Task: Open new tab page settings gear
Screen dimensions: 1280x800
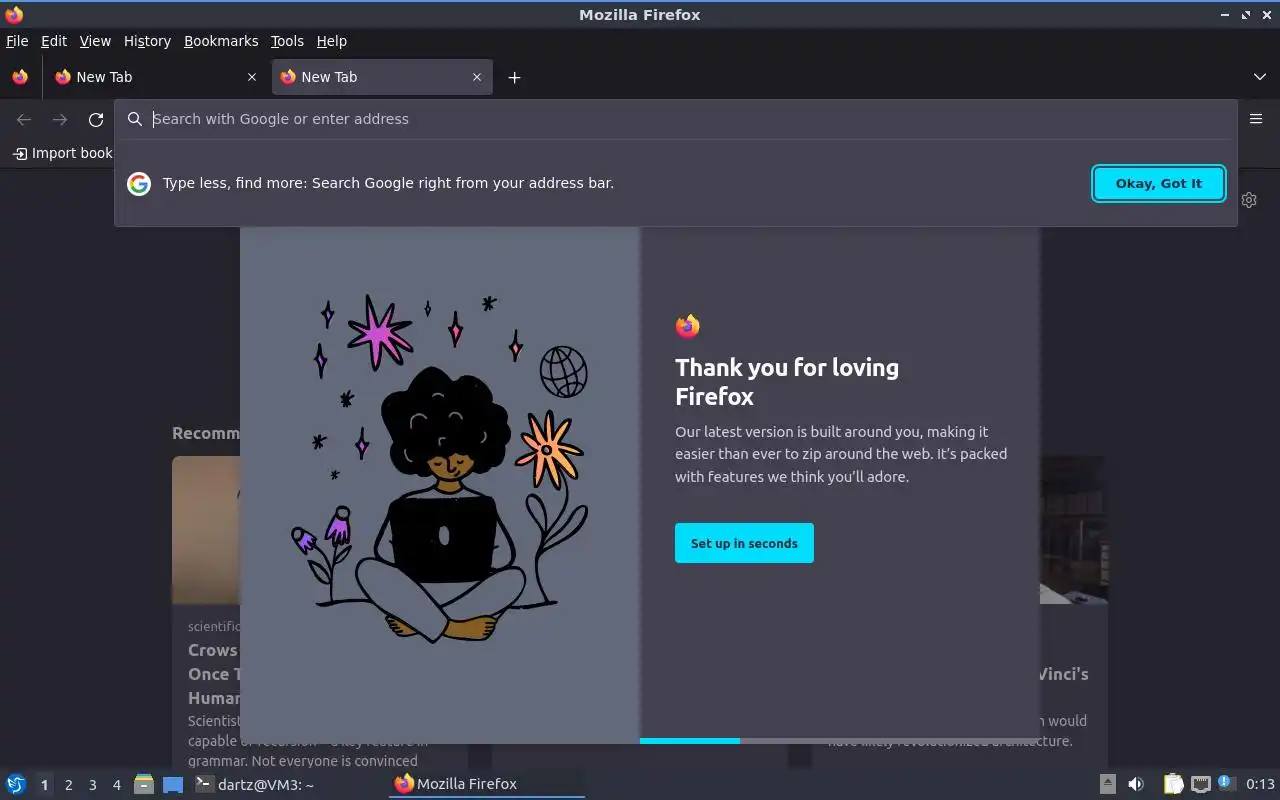Action: [x=1249, y=200]
